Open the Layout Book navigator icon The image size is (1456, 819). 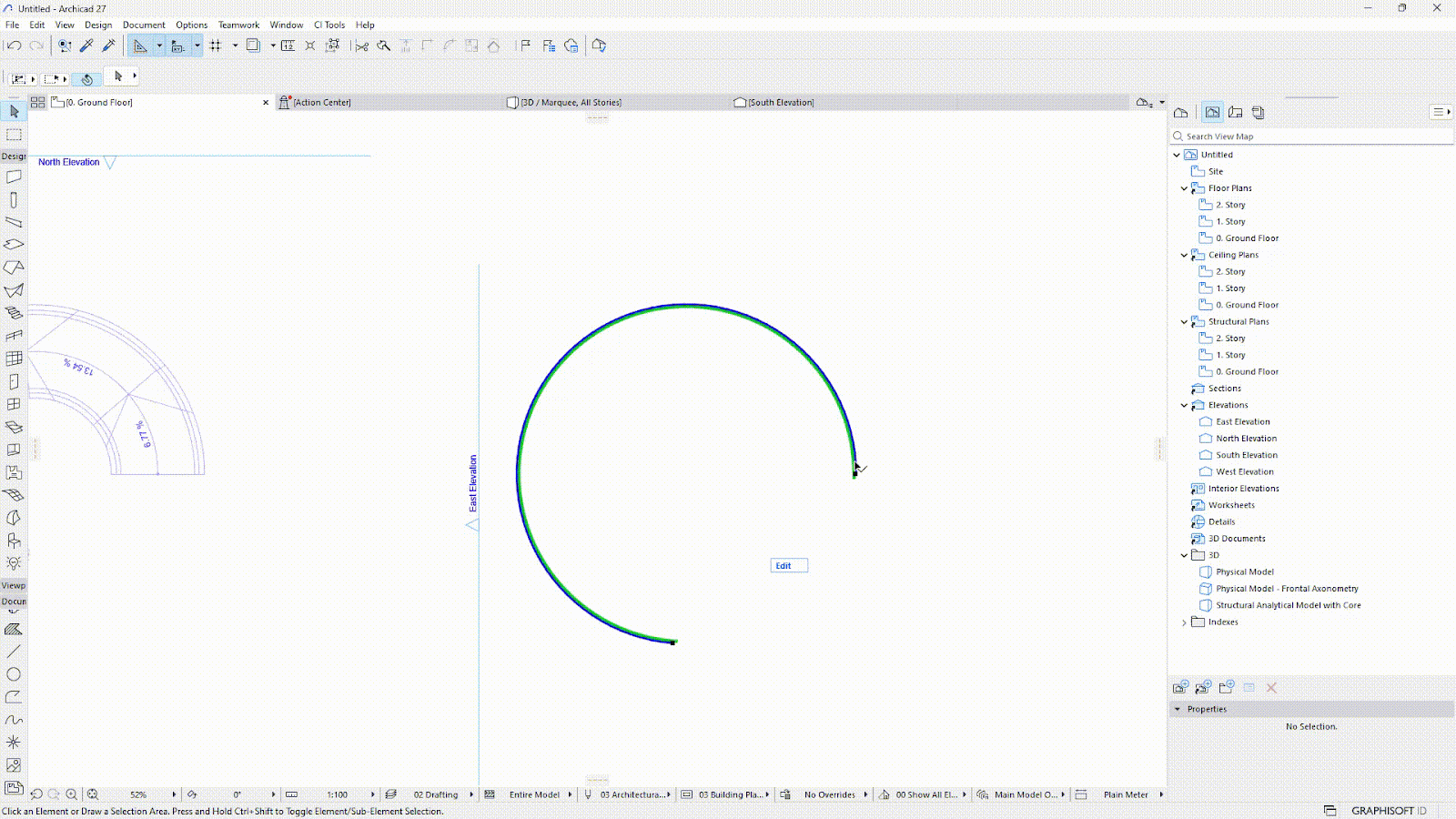(x=1235, y=113)
